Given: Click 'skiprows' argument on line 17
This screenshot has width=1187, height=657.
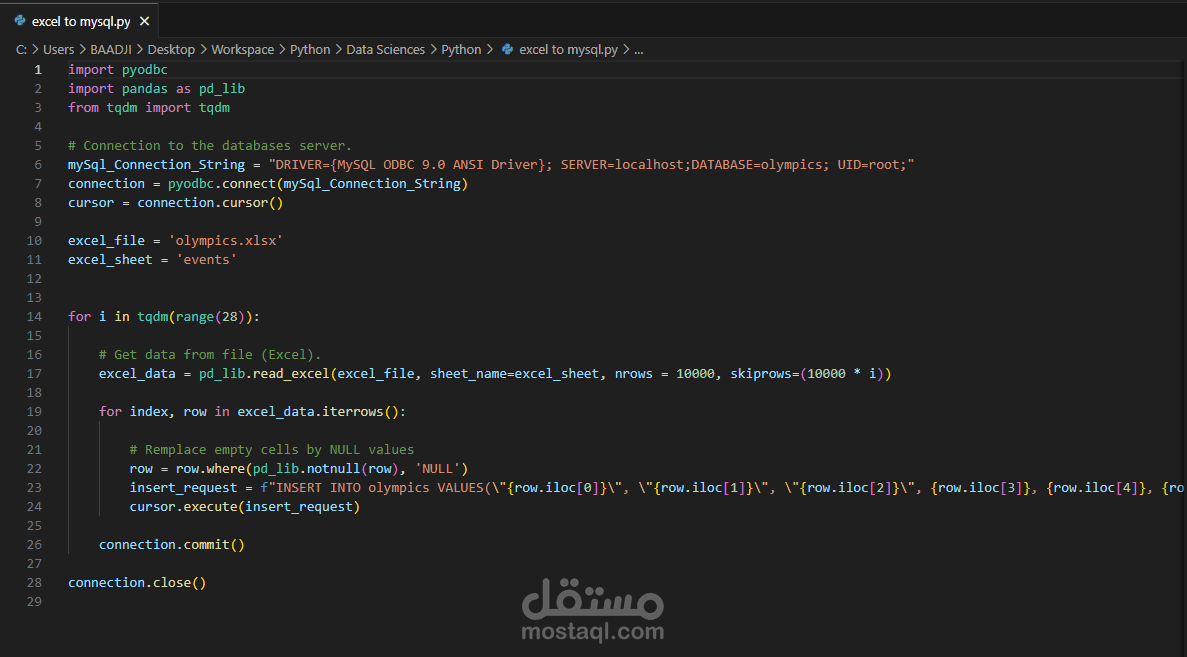Looking at the screenshot, I should tap(761, 373).
